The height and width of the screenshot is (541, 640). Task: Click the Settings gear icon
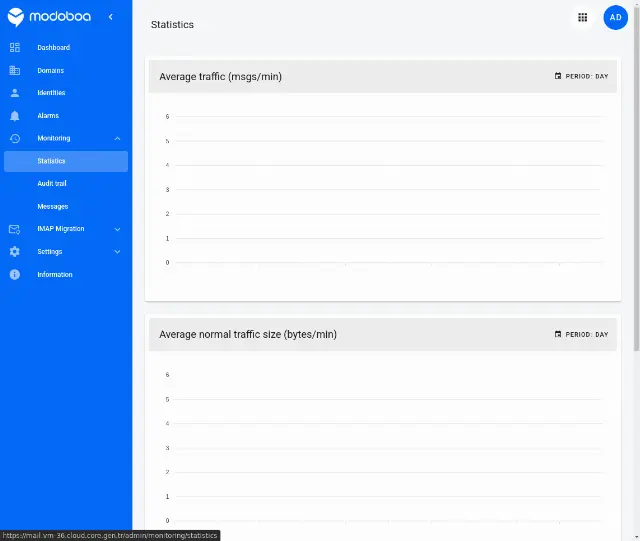(x=15, y=252)
